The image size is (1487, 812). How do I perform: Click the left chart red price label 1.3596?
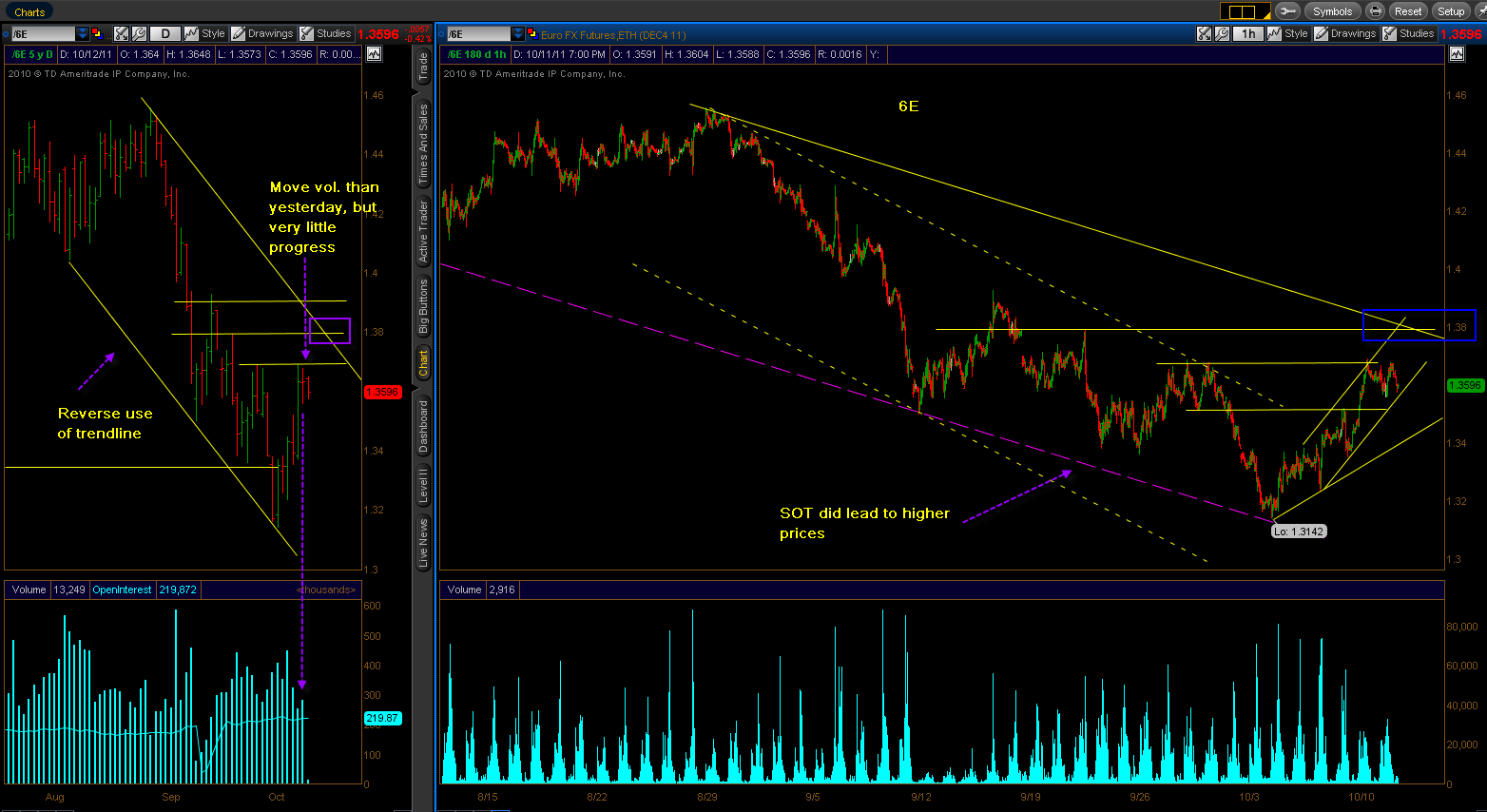[382, 392]
